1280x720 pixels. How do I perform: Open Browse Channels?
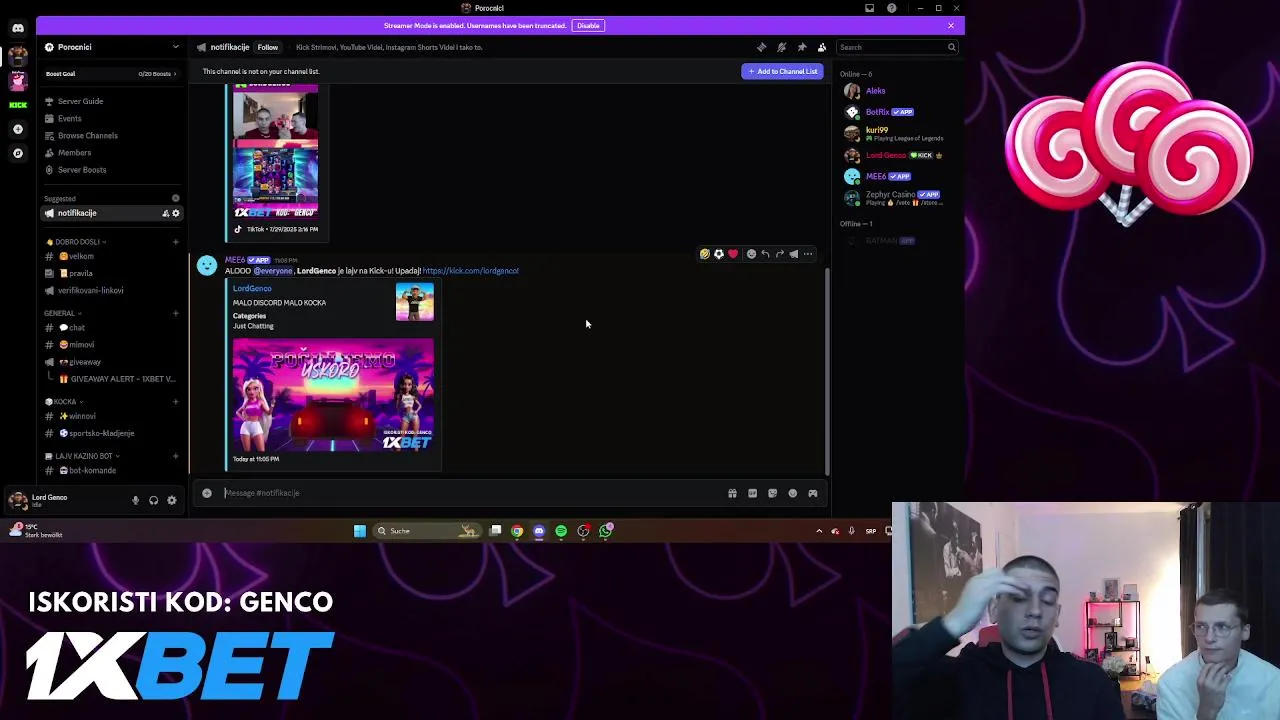(x=110, y=135)
